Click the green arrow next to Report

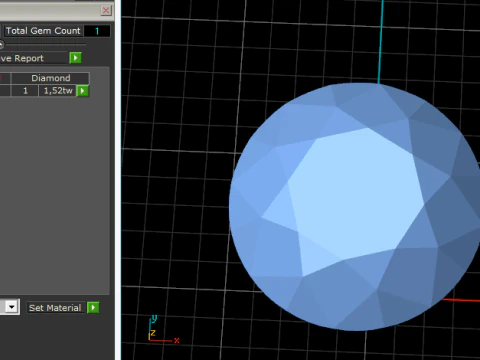tap(76, 58)
